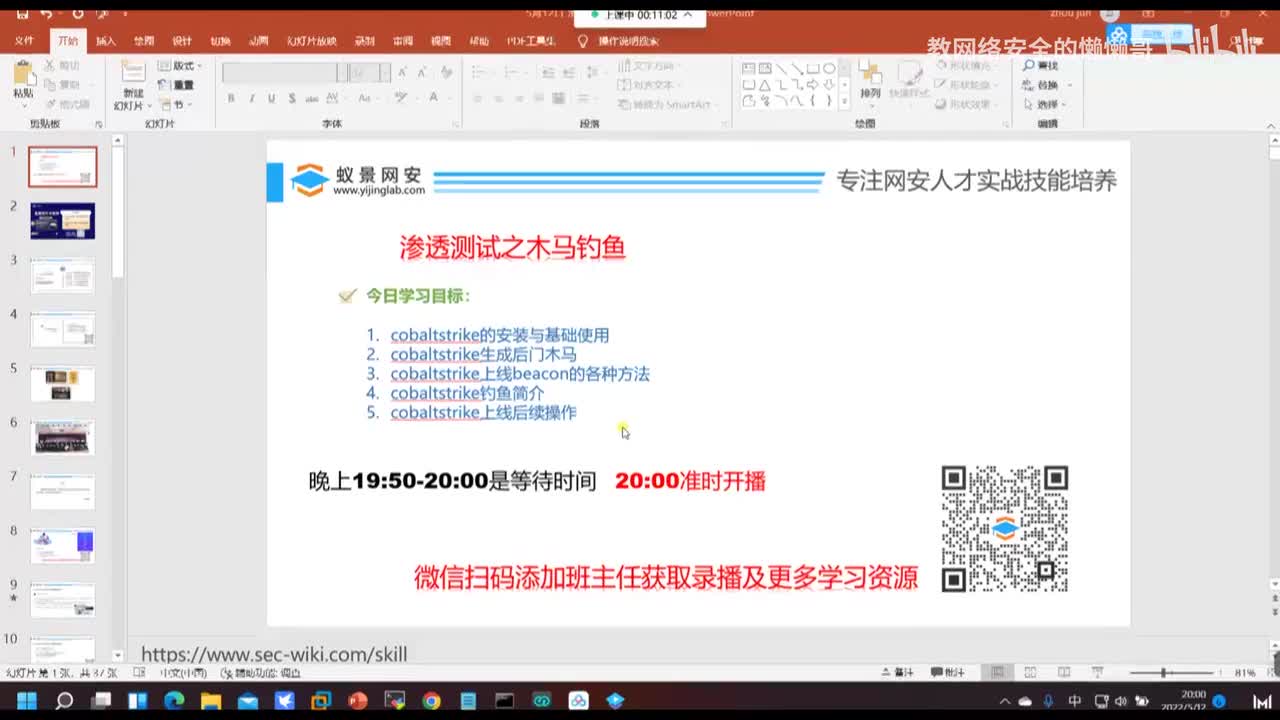Switch to the Insert (插入) tab

tap(106, 41)
